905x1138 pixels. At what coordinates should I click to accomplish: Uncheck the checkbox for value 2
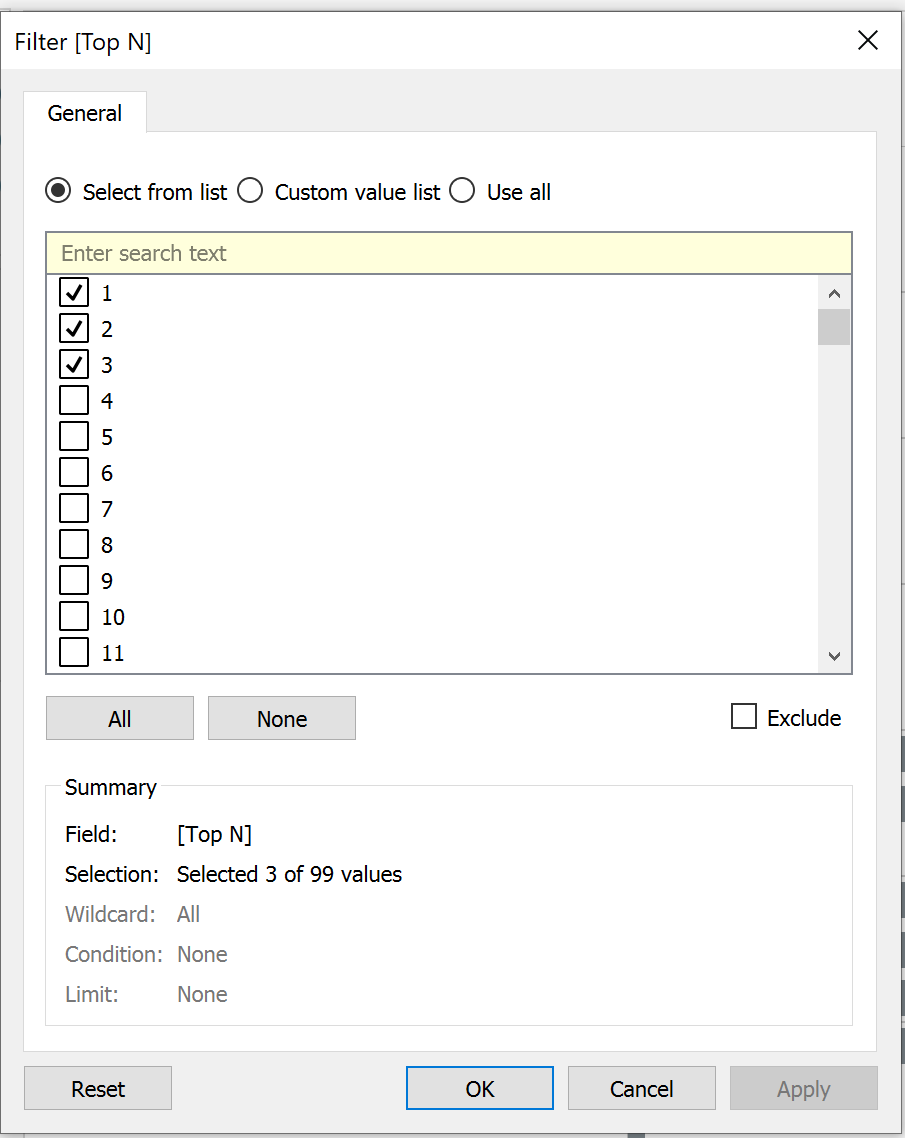(x=74, y=329)
